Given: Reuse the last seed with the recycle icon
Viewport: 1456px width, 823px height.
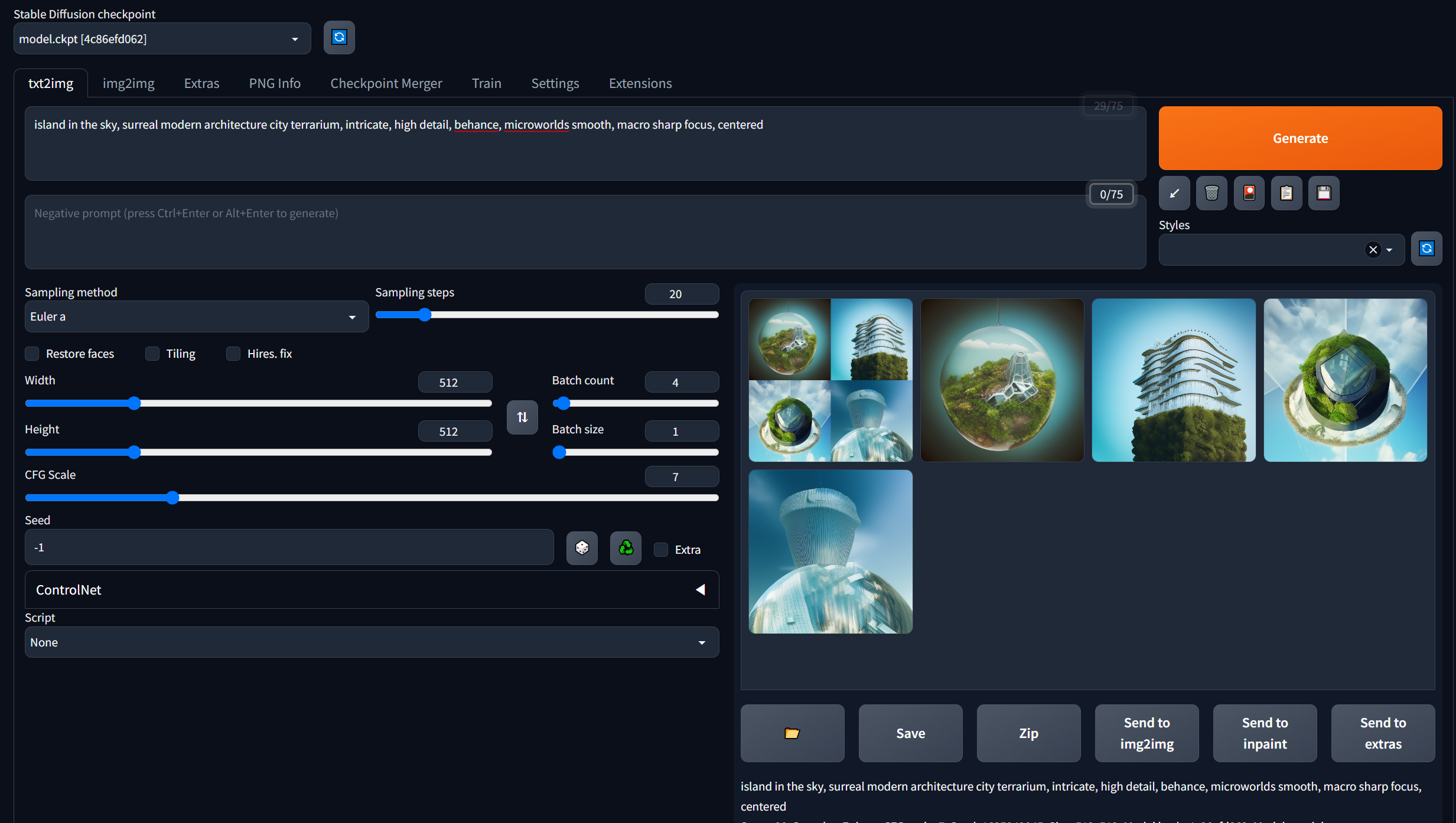Looking at the screenshot, I should pos(626,548).
